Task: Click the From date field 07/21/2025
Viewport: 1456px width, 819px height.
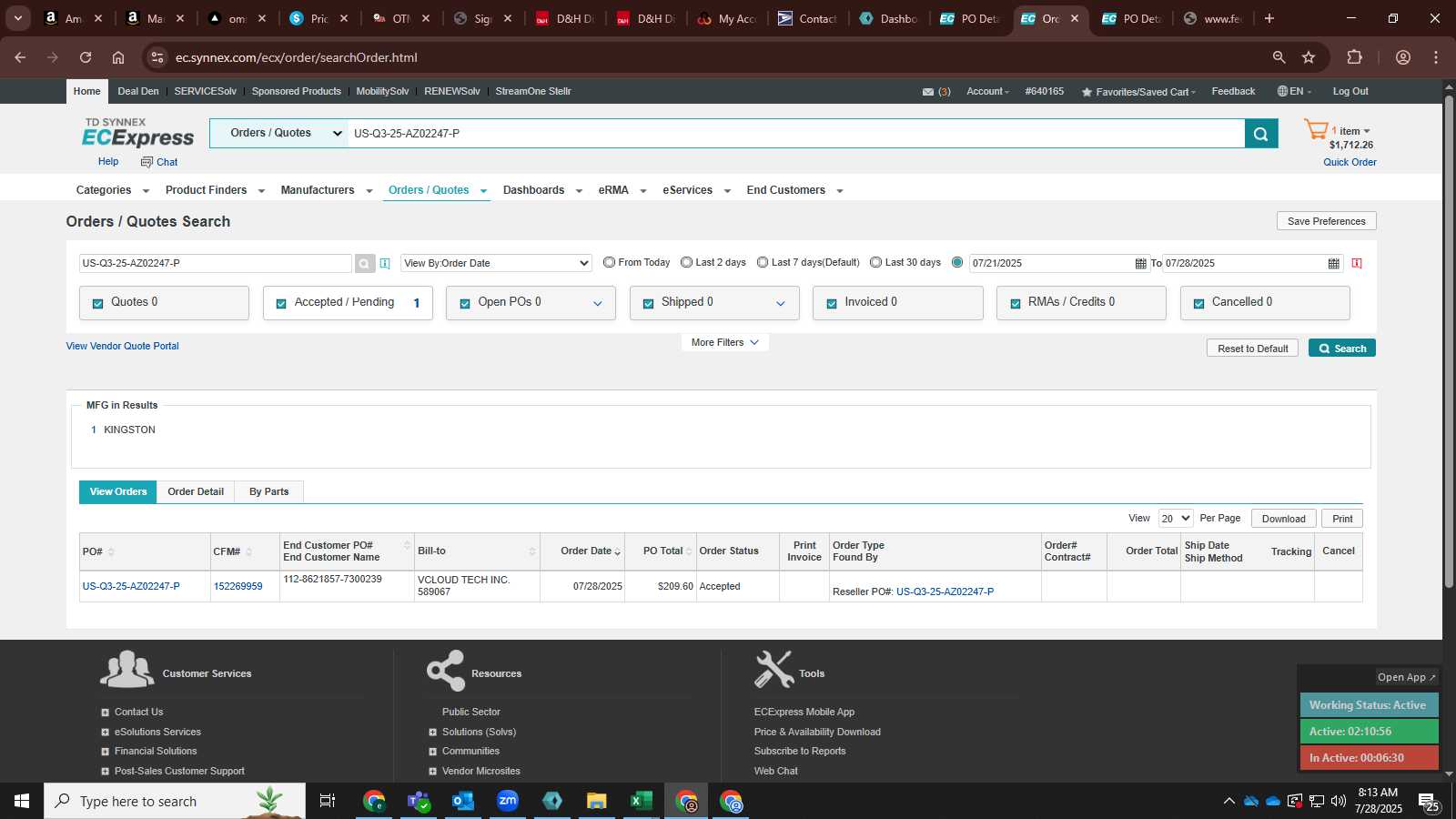Action: coord(1050,263)
